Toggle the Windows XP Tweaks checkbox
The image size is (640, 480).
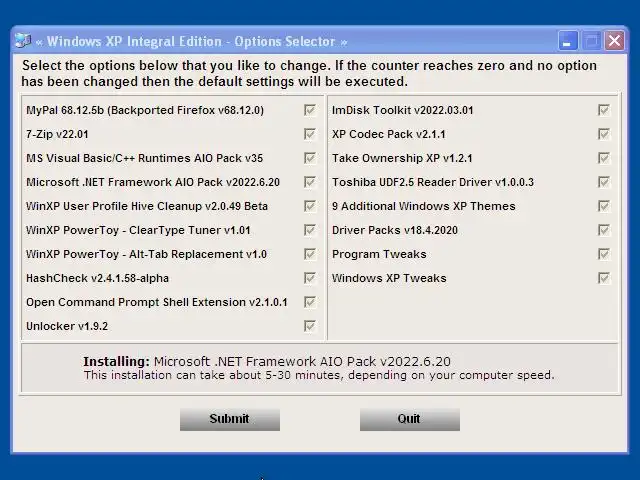(x=604, y=278)
